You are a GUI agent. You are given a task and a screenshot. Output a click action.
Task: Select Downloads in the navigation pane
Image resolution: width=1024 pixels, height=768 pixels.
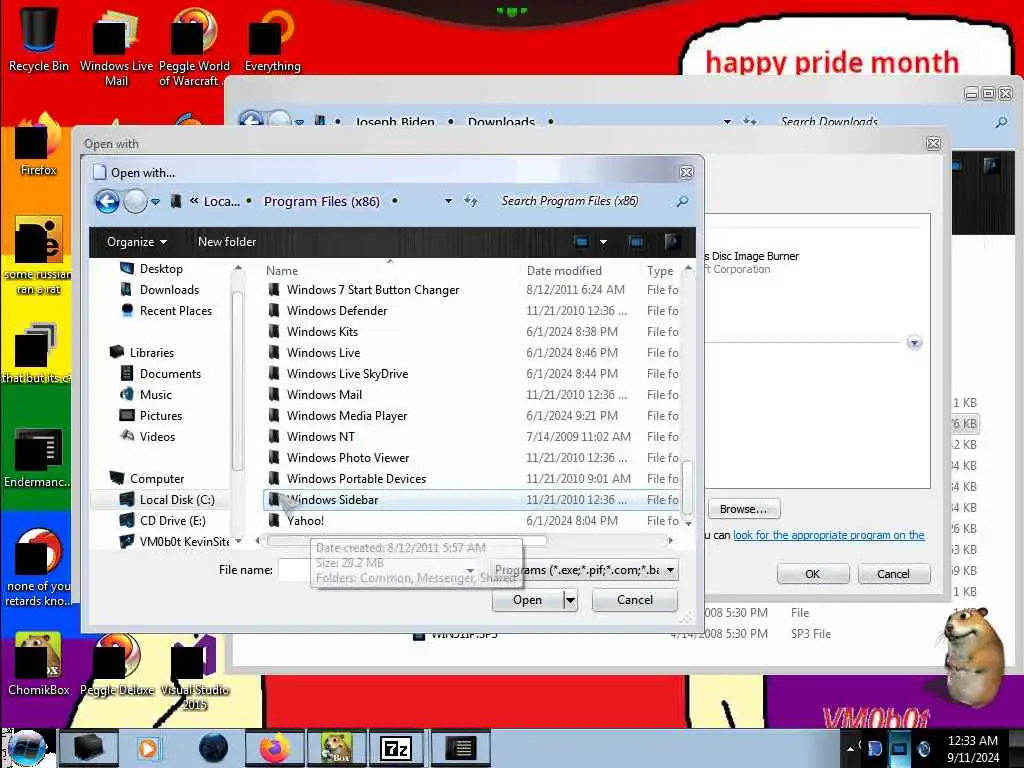169,289
